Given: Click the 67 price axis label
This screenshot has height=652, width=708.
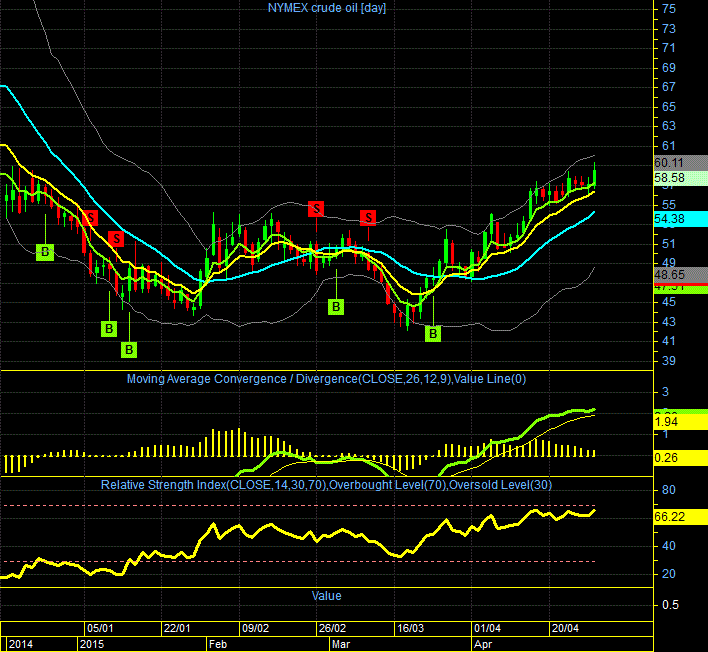Looking at the screenshot, I should (669, 87).
